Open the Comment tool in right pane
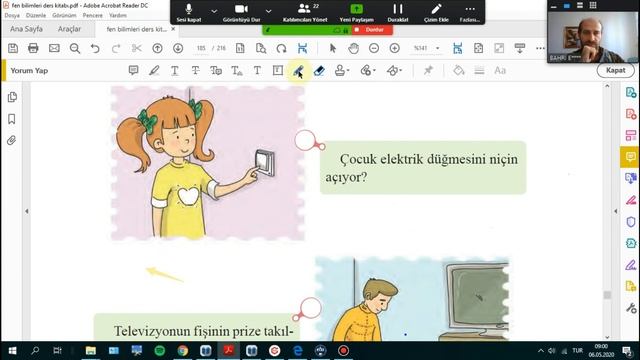Screen dimensions: 640x360 point(630,157)
